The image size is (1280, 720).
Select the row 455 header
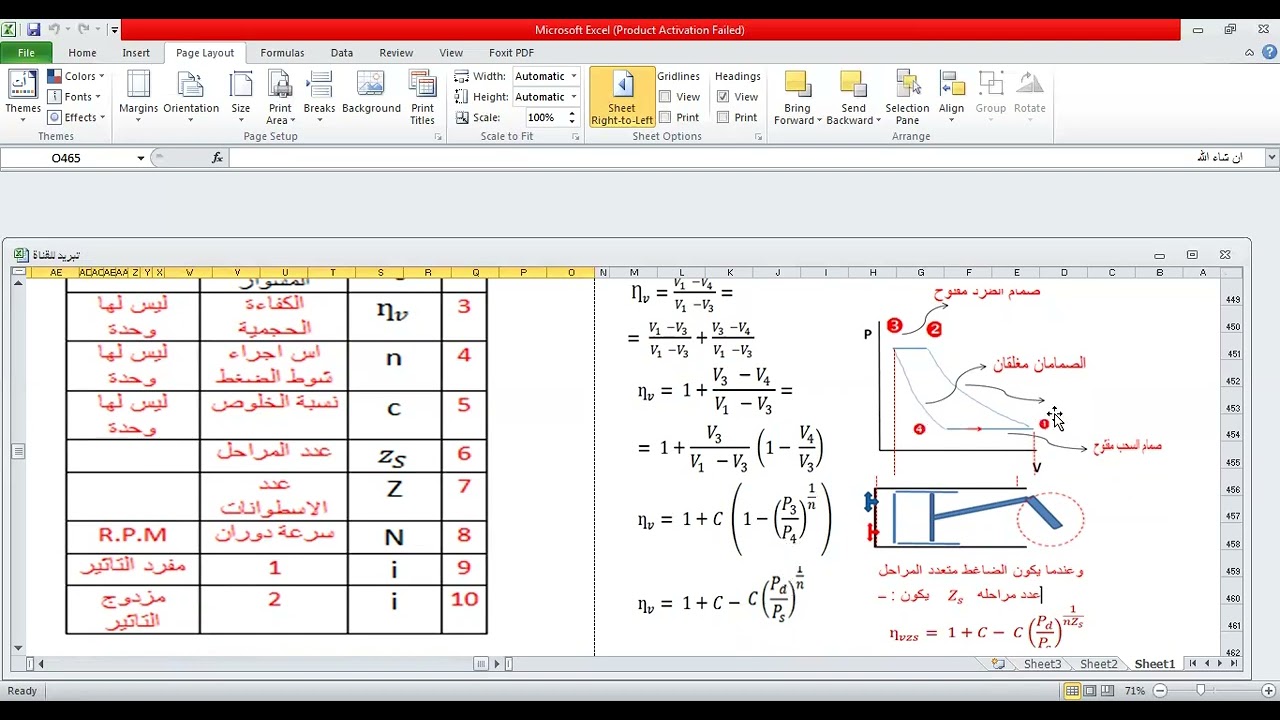[1232, 463]
